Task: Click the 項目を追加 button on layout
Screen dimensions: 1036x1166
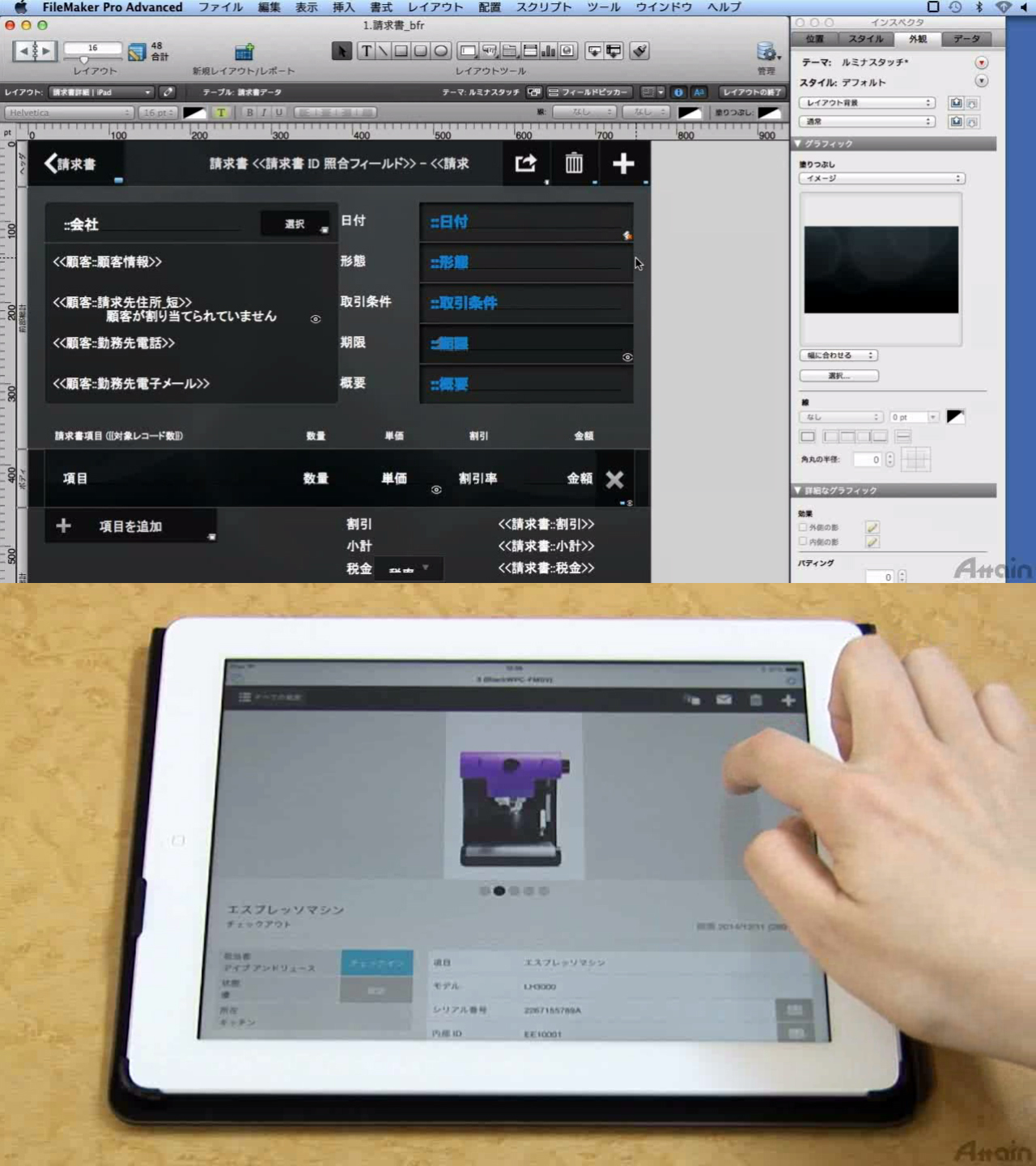Action: pyautogui.click(x=130, y=526)
